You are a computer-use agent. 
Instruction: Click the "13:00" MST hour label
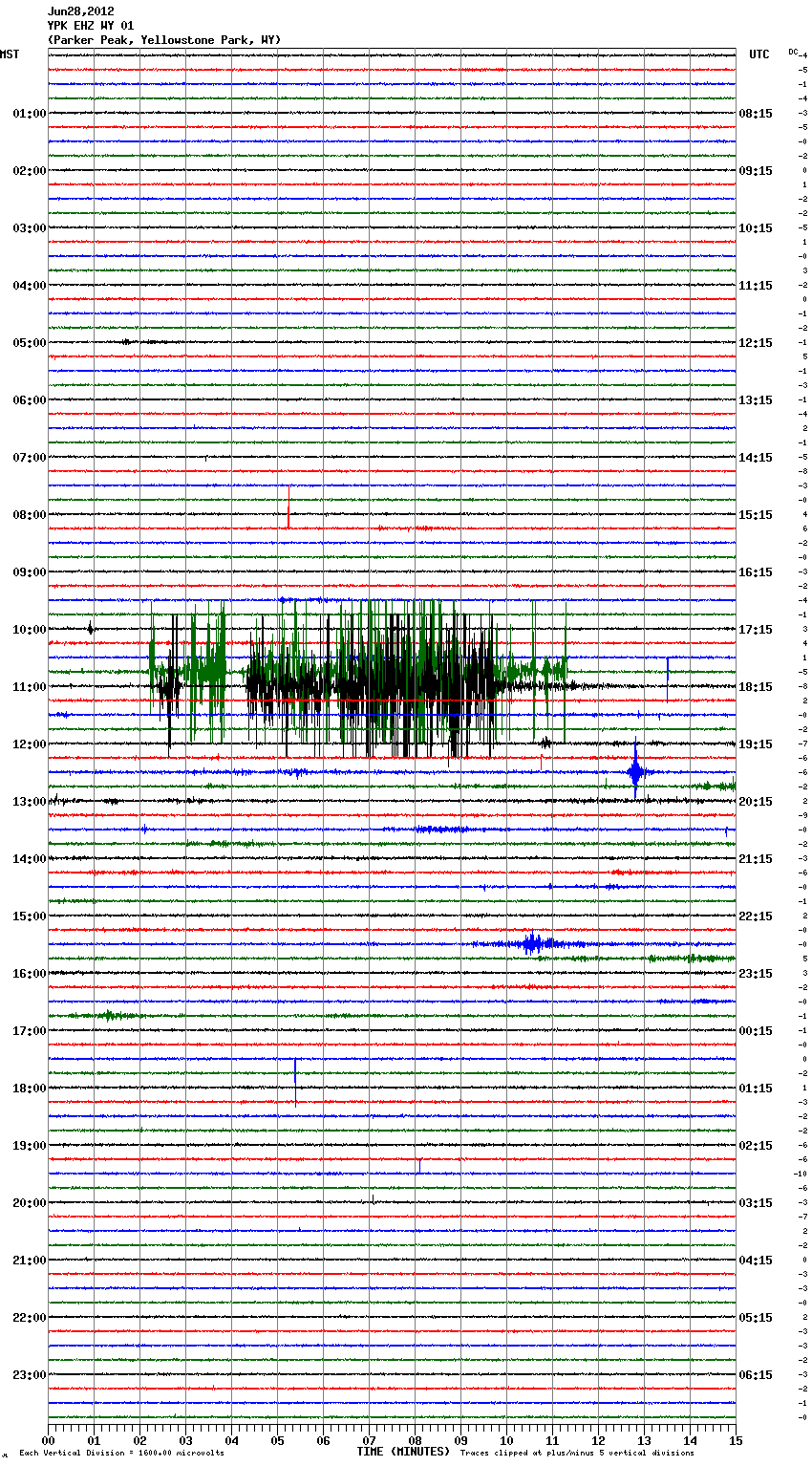30,802
